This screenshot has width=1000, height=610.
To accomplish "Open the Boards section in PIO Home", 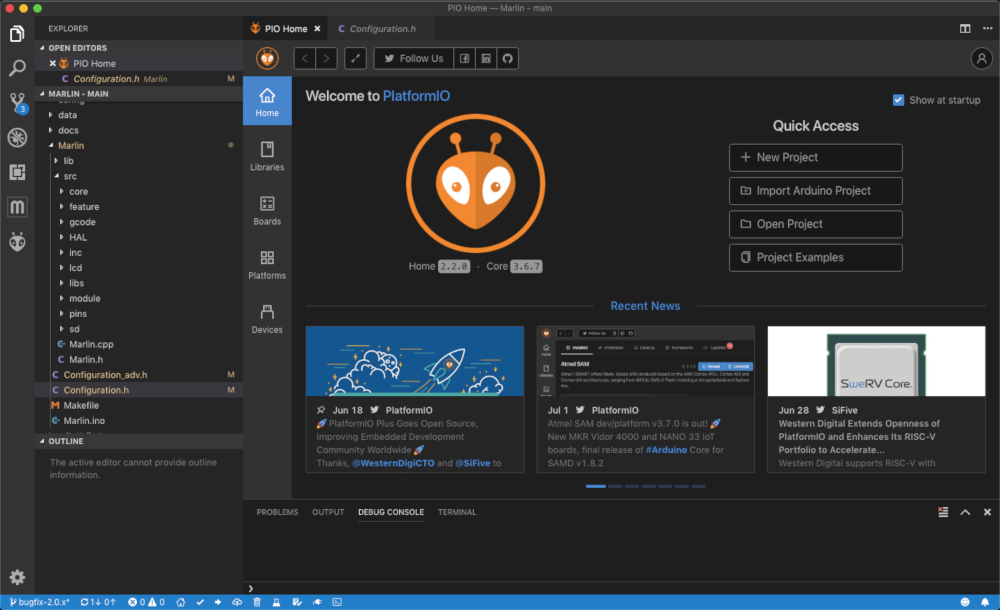I will (267, 210).
